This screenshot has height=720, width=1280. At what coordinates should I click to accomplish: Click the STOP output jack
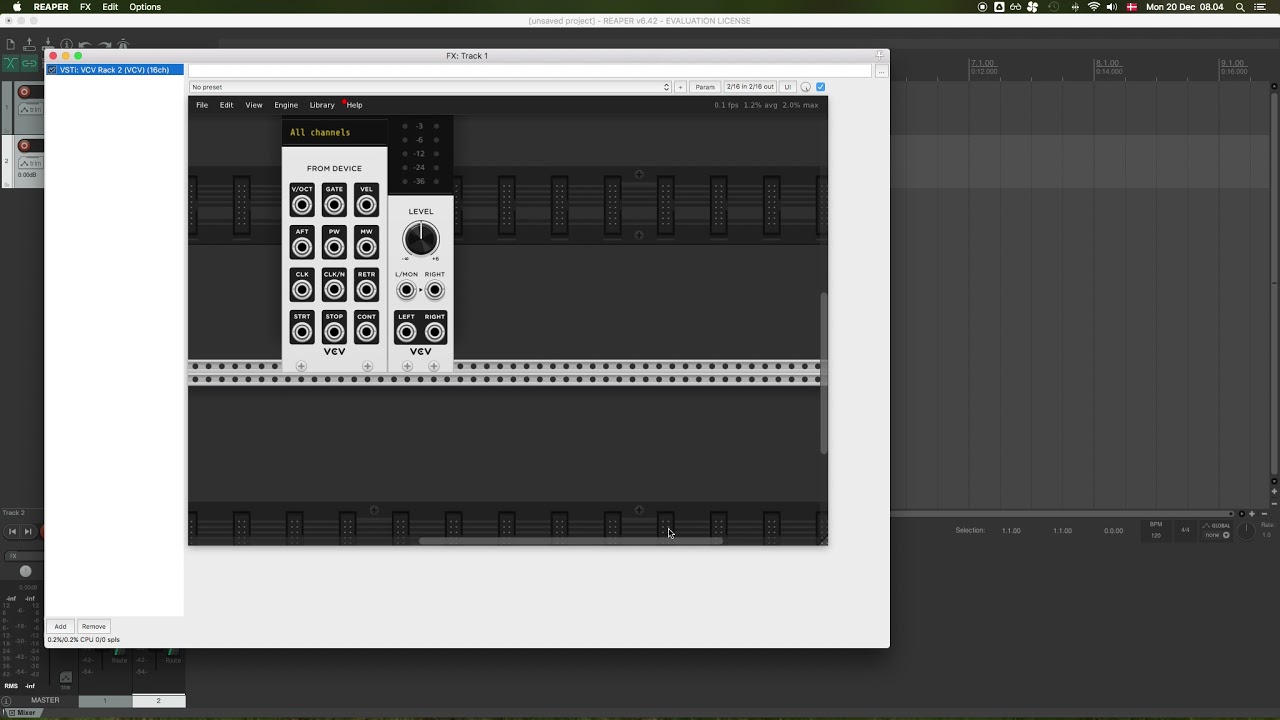pos(334,332)
